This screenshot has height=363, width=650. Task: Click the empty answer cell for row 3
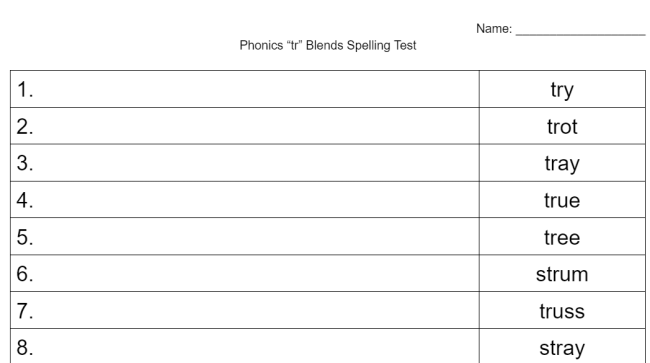245,163
